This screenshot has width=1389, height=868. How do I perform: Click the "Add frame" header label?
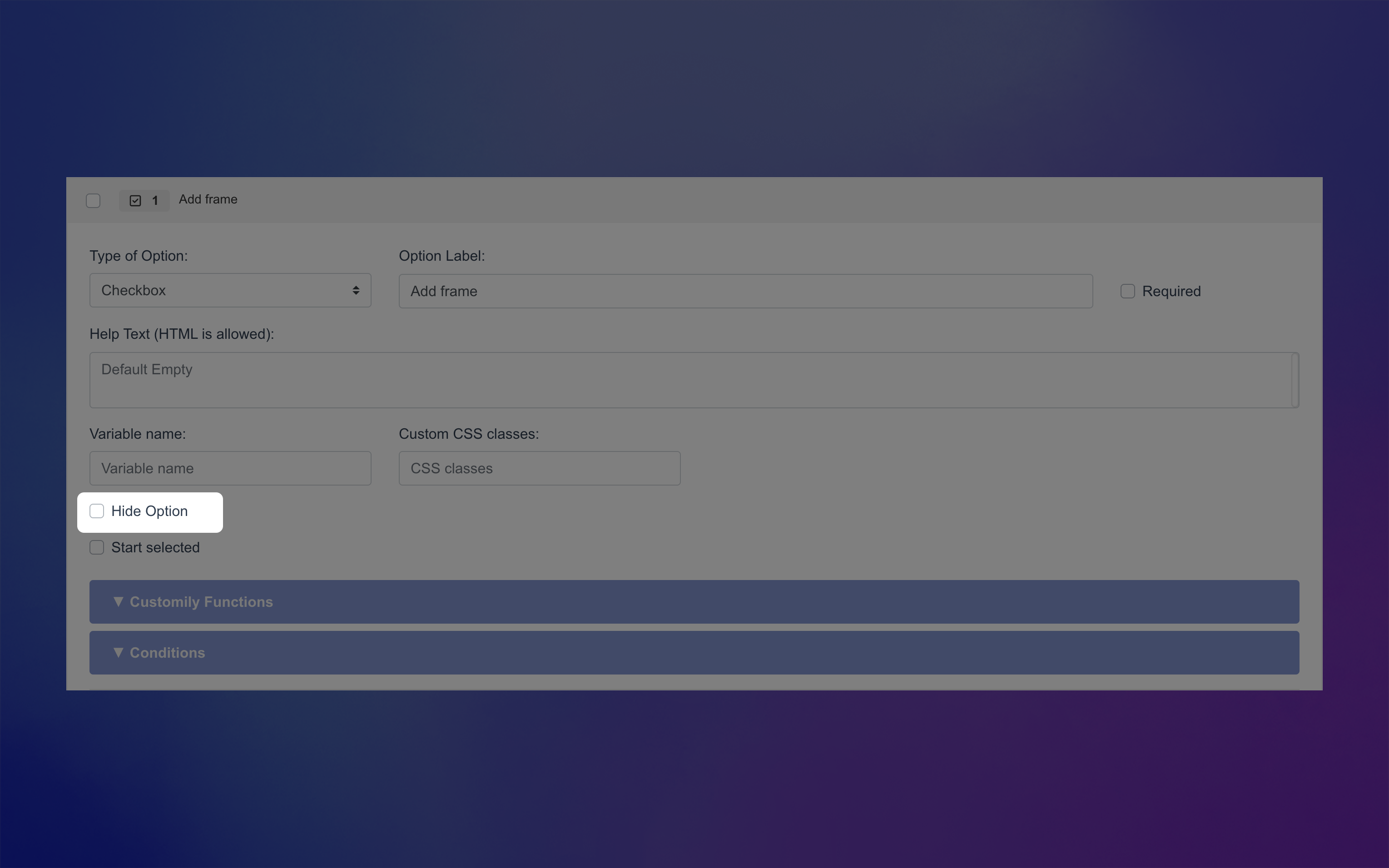(208, 199)
